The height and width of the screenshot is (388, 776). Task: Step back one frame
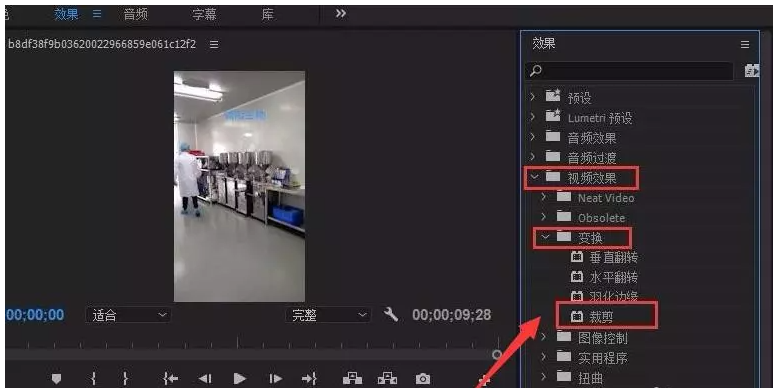tap(205, 379)
